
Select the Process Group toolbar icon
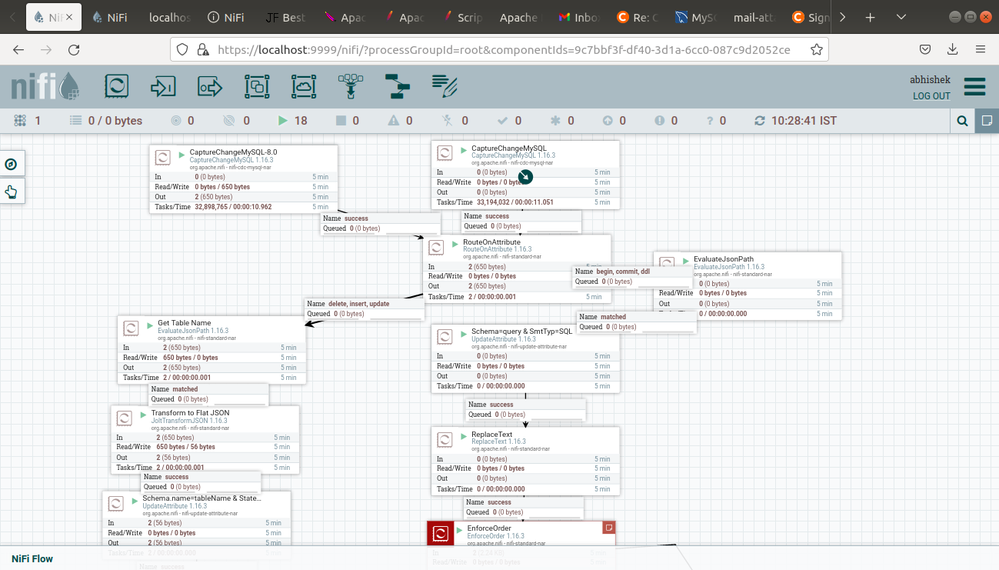(x=257, y=87)
